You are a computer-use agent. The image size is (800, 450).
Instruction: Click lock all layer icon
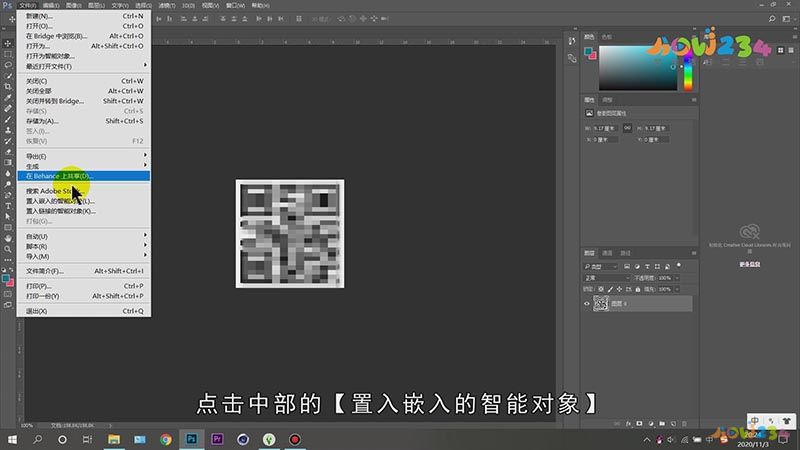click(x=638, y=289)
